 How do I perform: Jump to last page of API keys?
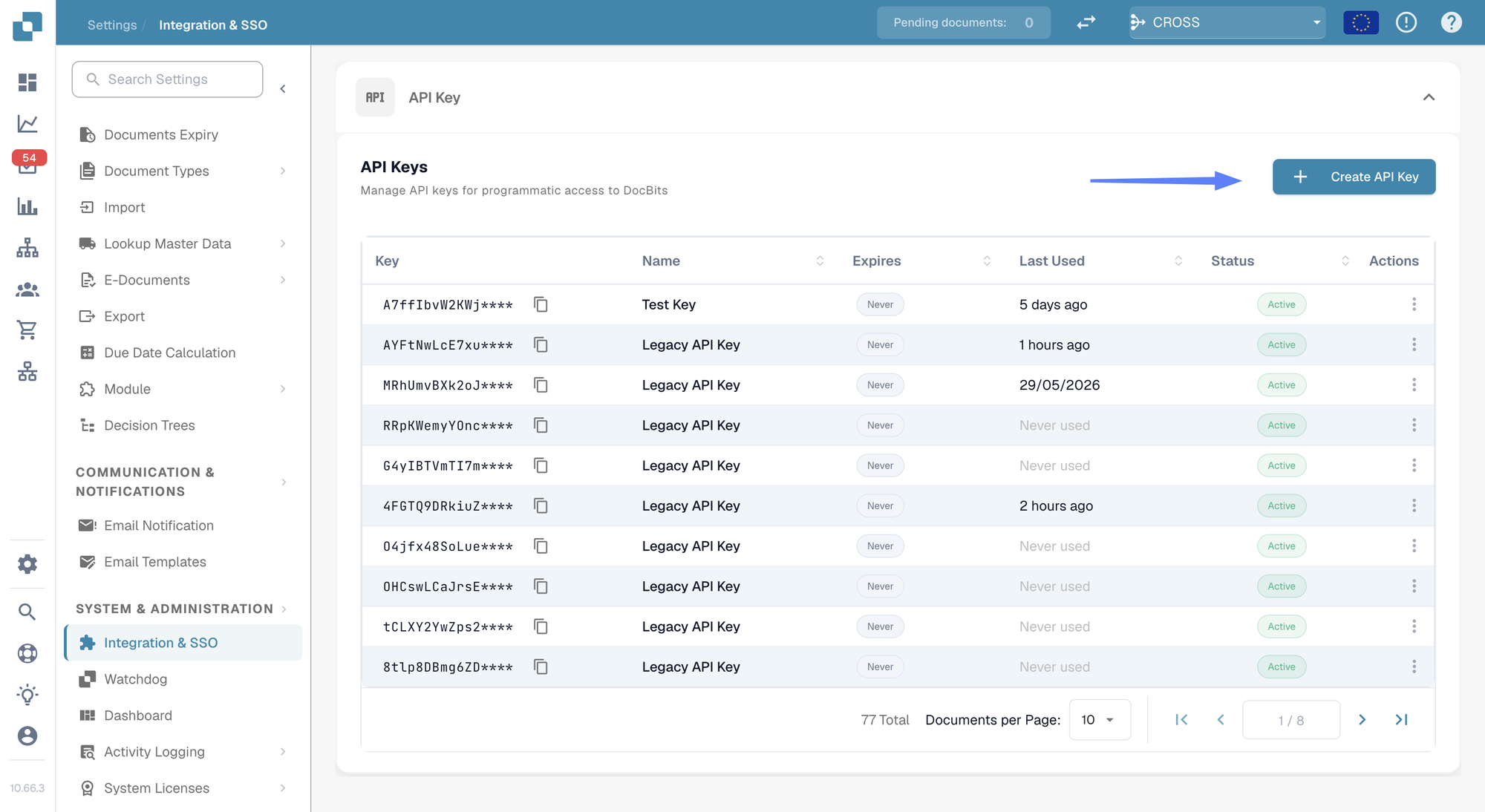pyautogui.click(x=1401, y=719)
